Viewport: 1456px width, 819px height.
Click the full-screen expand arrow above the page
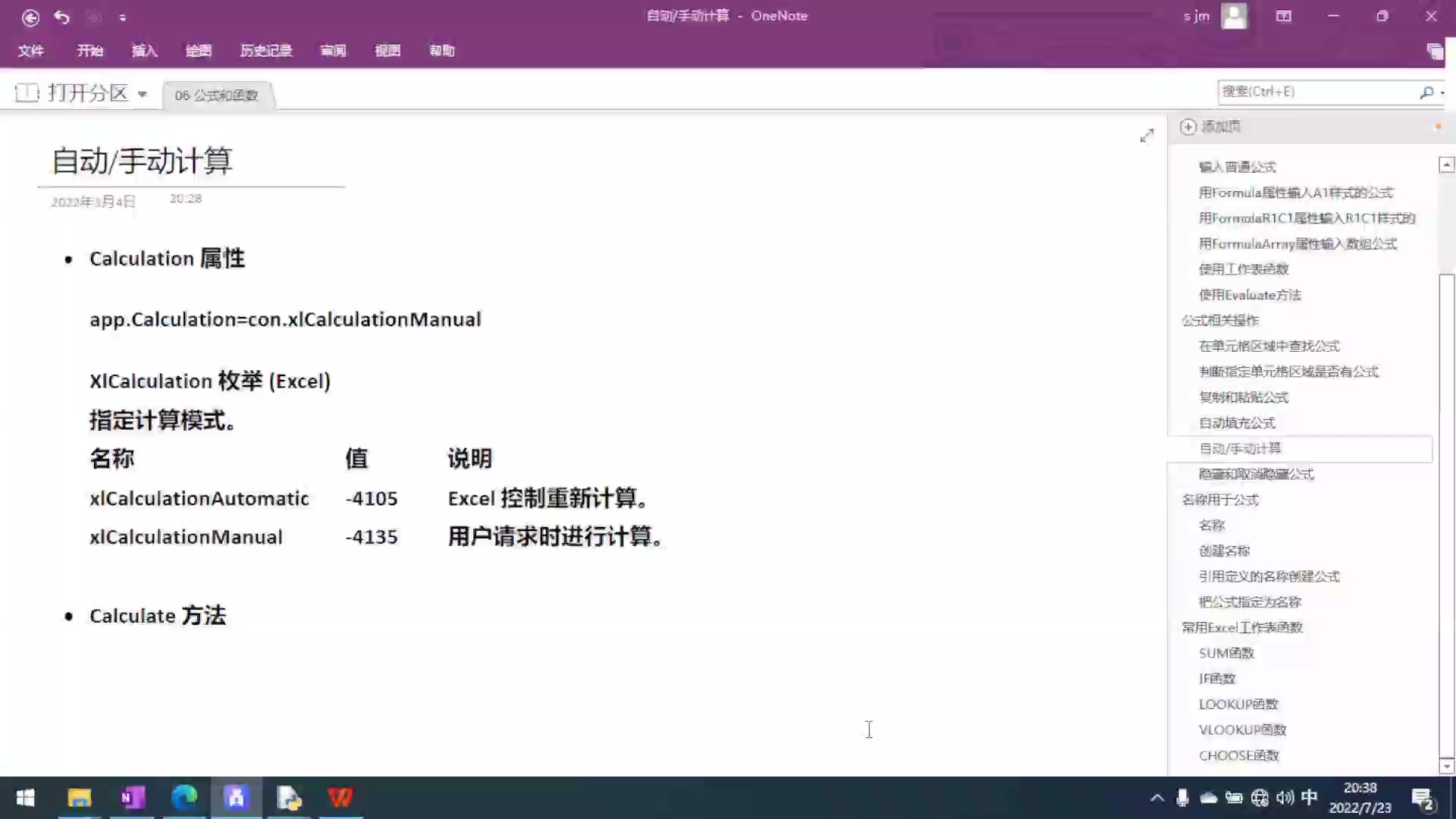click(x=1147, y=136)
